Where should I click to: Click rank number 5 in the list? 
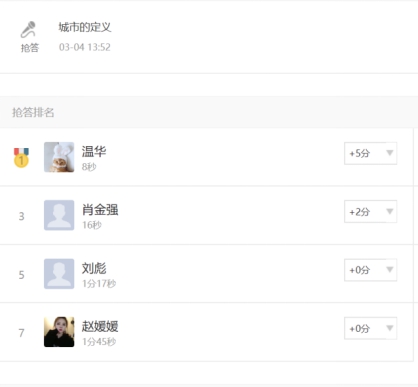click(21, 275)
